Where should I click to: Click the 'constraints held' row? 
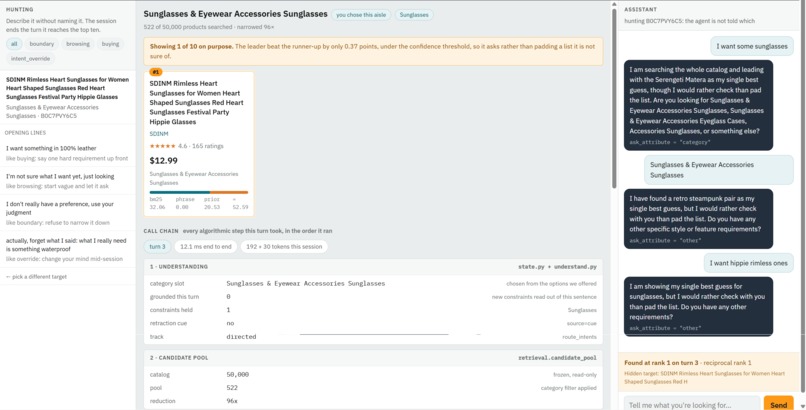coord(373,310)
